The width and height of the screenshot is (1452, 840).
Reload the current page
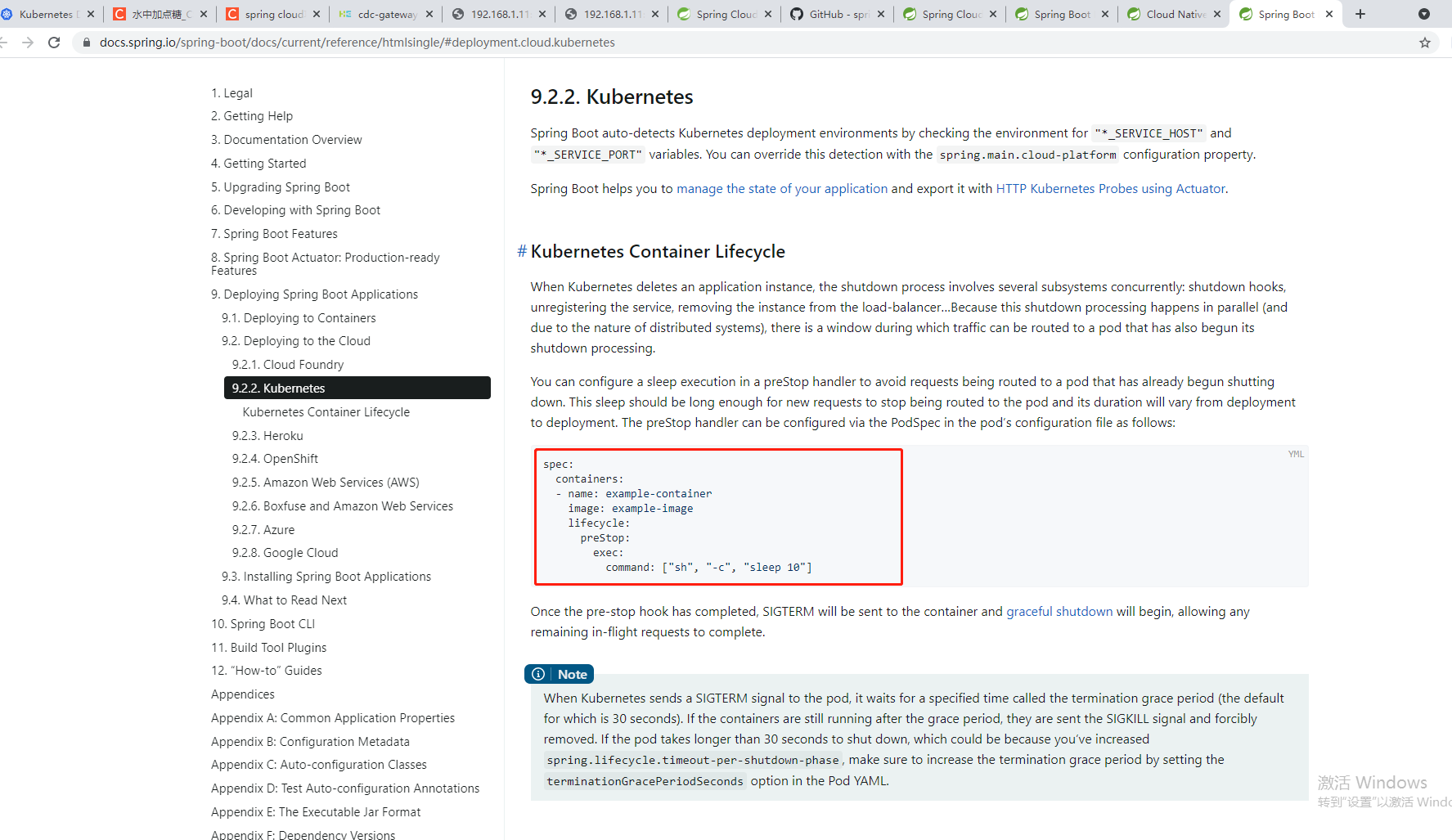(x=54, y=43)
